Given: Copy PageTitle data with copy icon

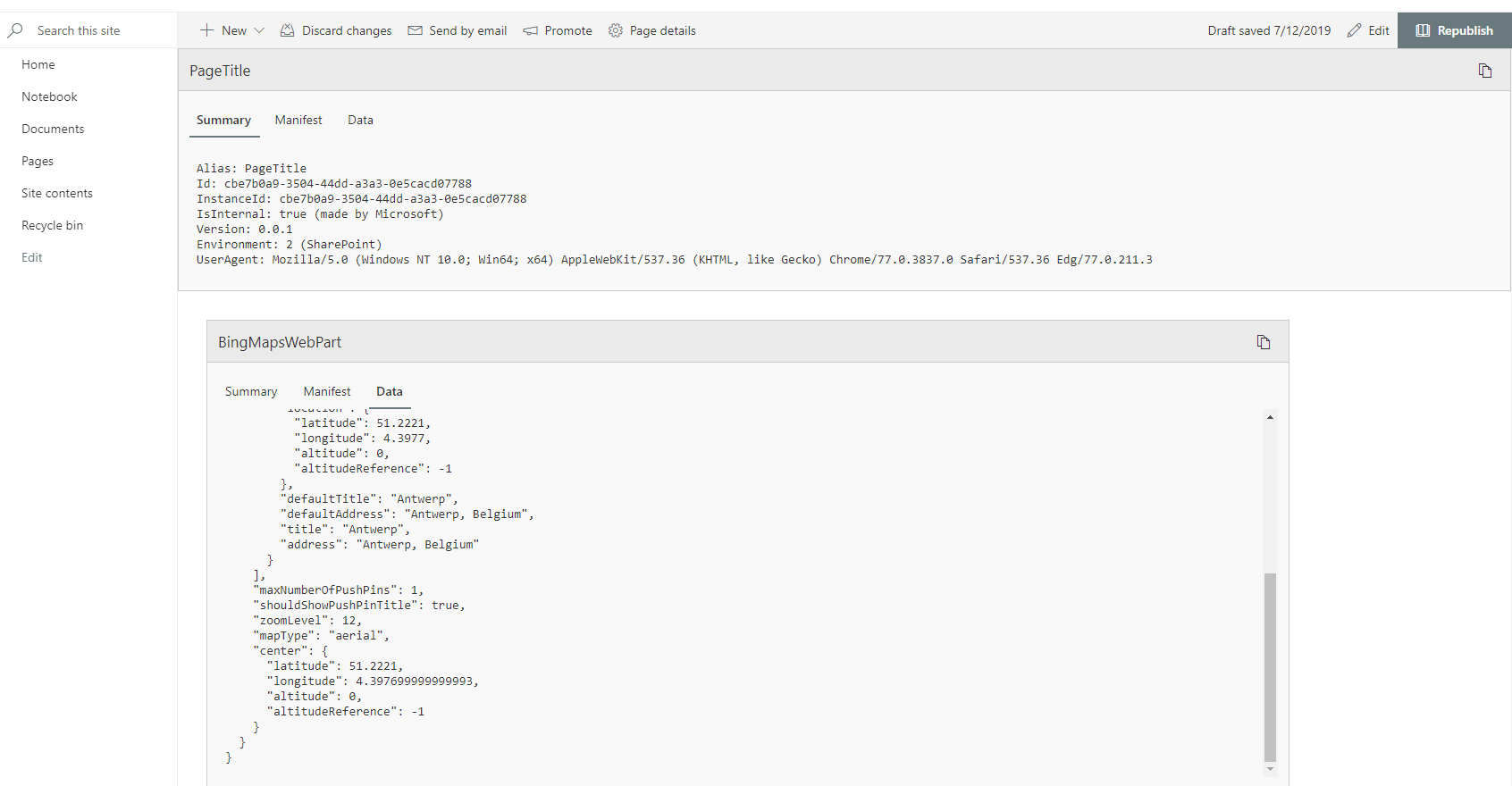Looking at the screenshot, I should pos(1484,71).
